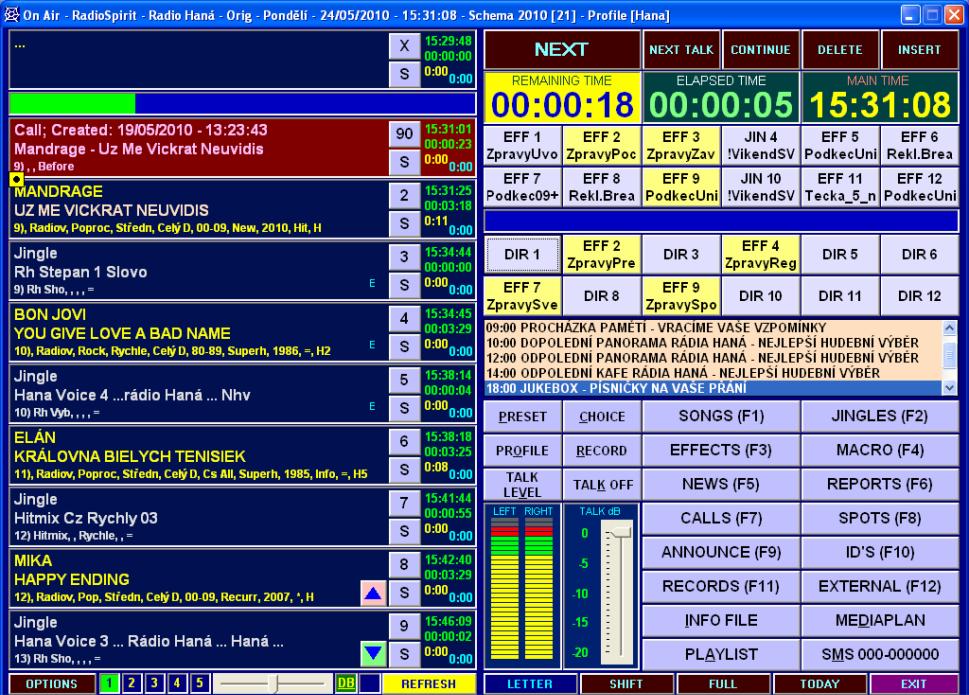Screen dimensions: 969x695
Task: Select playlist page 1 toggle
Action: click(x=113, y=683)
